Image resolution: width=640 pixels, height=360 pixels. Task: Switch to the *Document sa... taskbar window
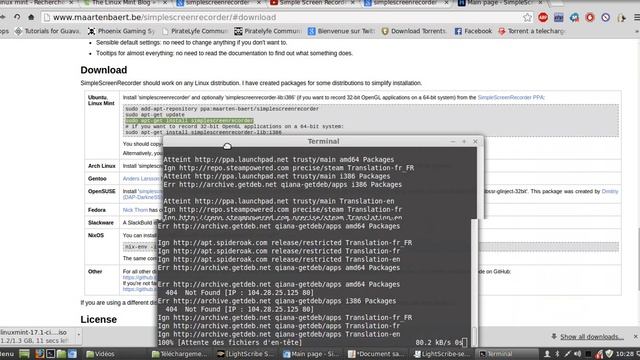[376, 354]
